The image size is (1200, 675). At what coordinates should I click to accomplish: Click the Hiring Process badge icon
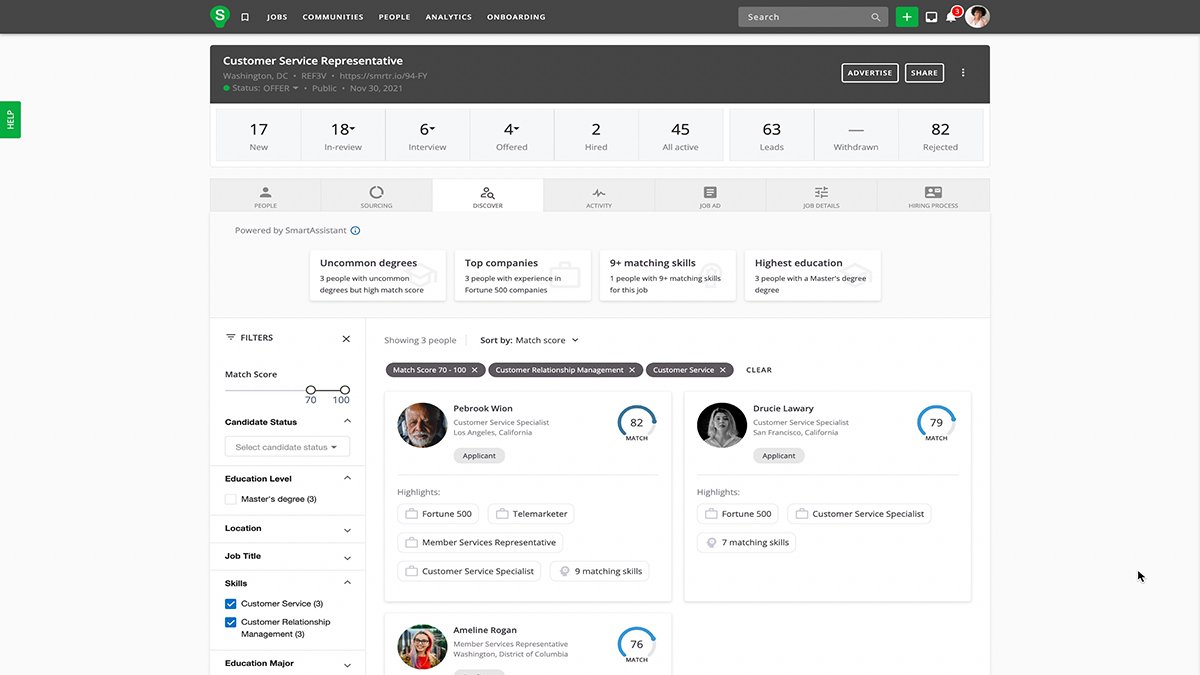pyautogui.click(x=932, y=195)
